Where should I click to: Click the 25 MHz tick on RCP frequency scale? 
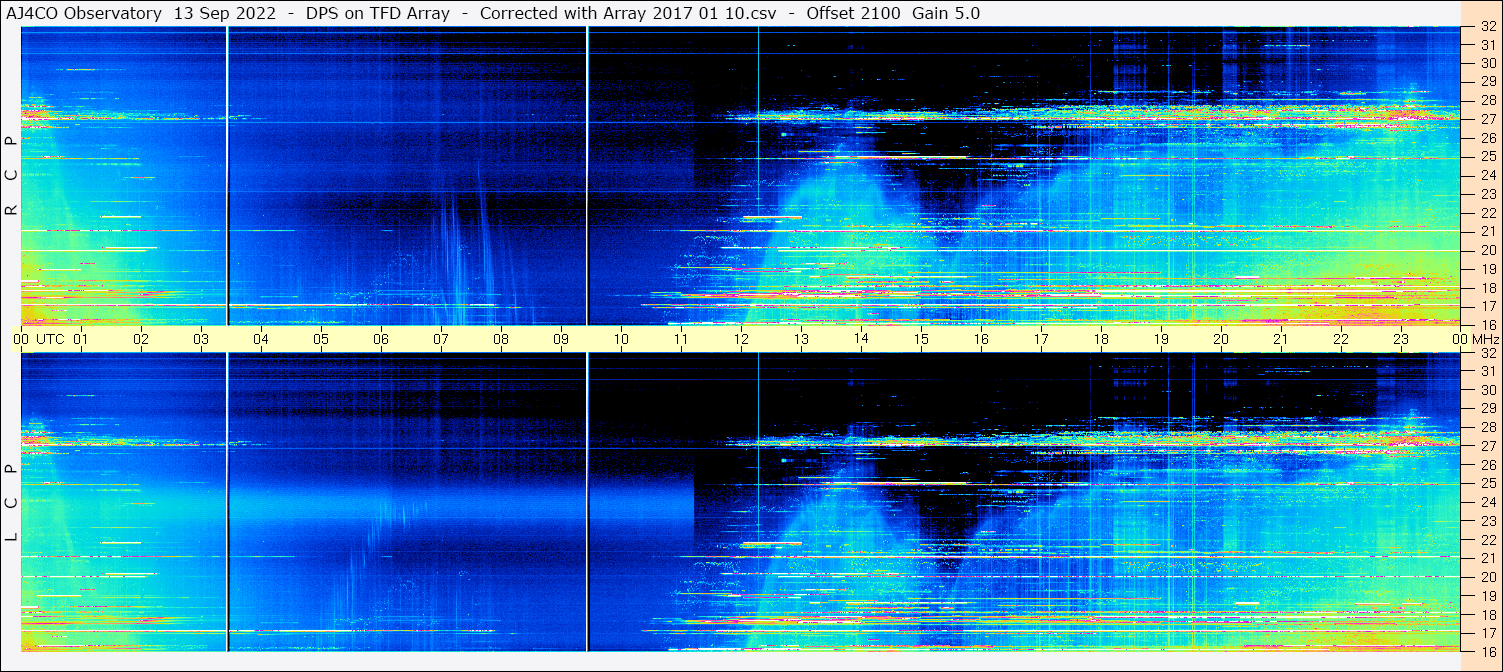point(1487,156)
